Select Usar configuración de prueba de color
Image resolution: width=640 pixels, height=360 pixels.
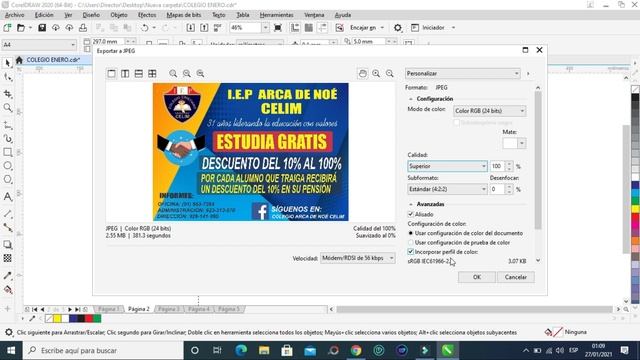point(411,242)
